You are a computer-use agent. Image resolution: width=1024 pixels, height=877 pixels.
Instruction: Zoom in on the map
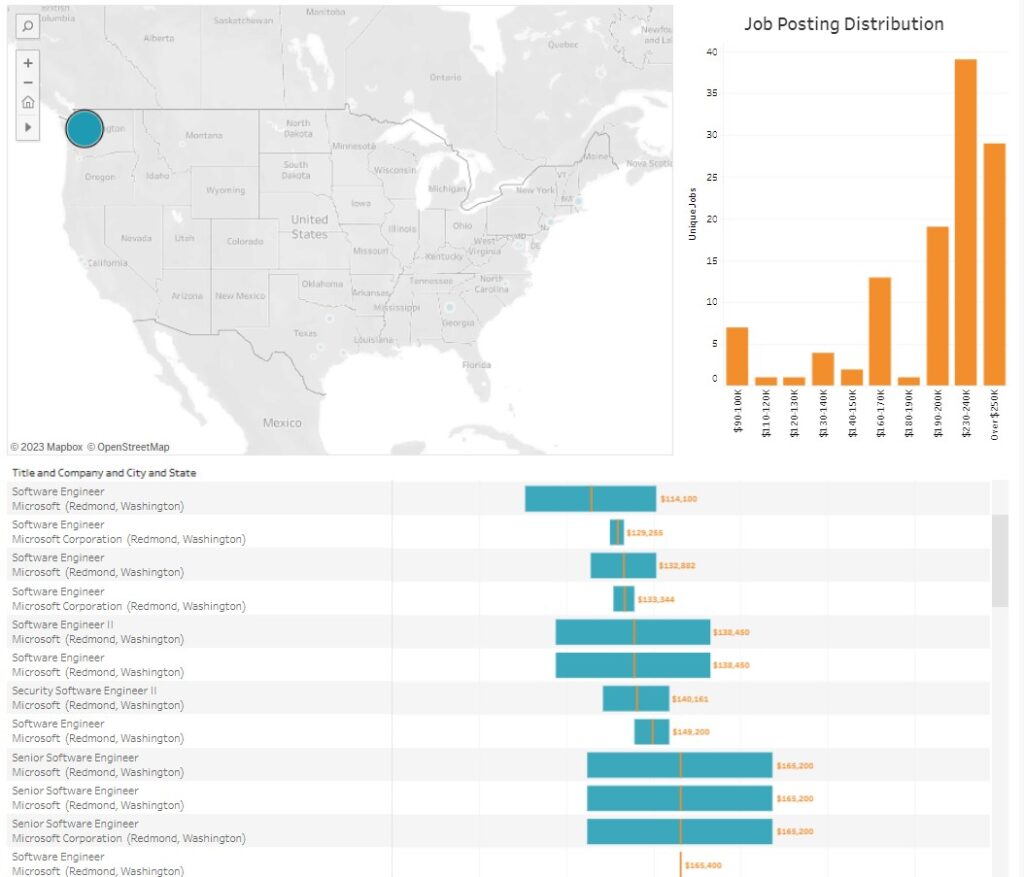click(x=27, y=62)
